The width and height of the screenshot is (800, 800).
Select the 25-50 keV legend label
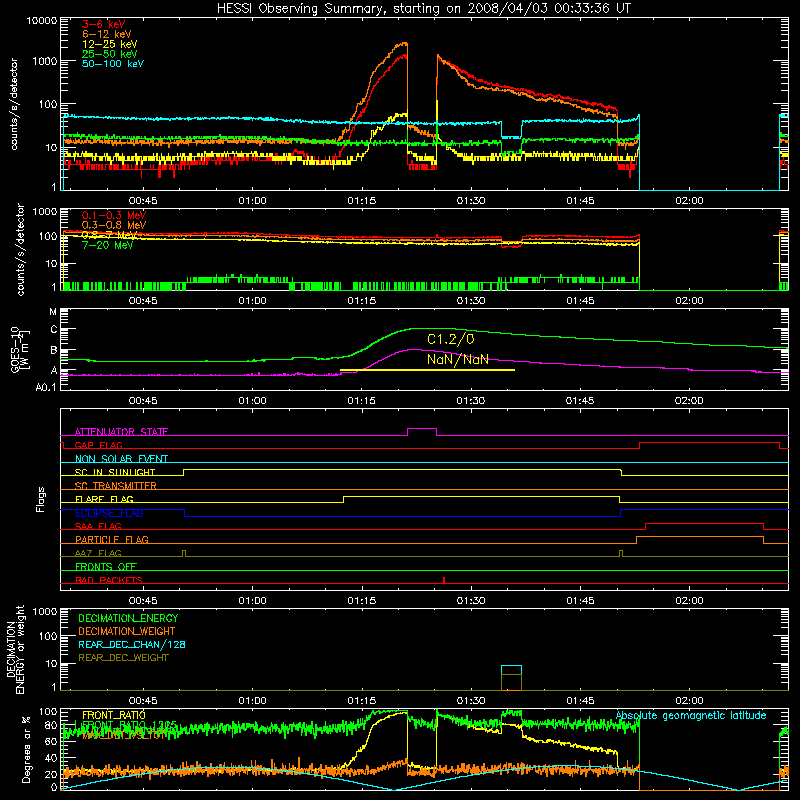click(x=109, y=54)
